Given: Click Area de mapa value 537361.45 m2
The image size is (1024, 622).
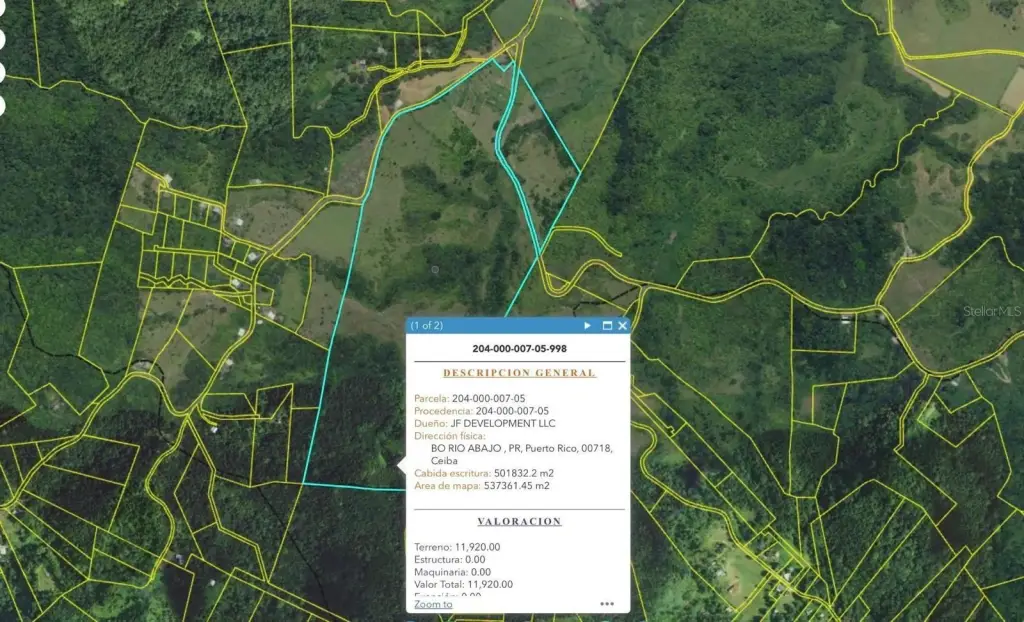Looking at the screenshot, I should (x=516, y=486).
